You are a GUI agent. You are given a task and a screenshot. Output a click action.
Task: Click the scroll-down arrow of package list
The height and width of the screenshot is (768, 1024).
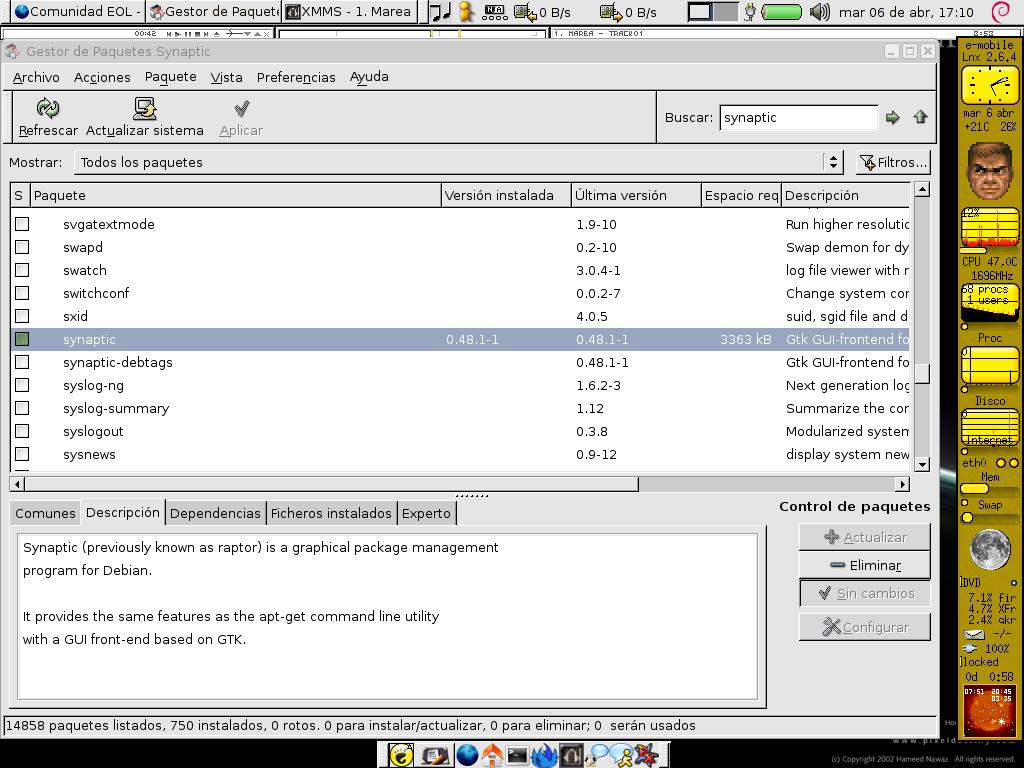(921, 465)
